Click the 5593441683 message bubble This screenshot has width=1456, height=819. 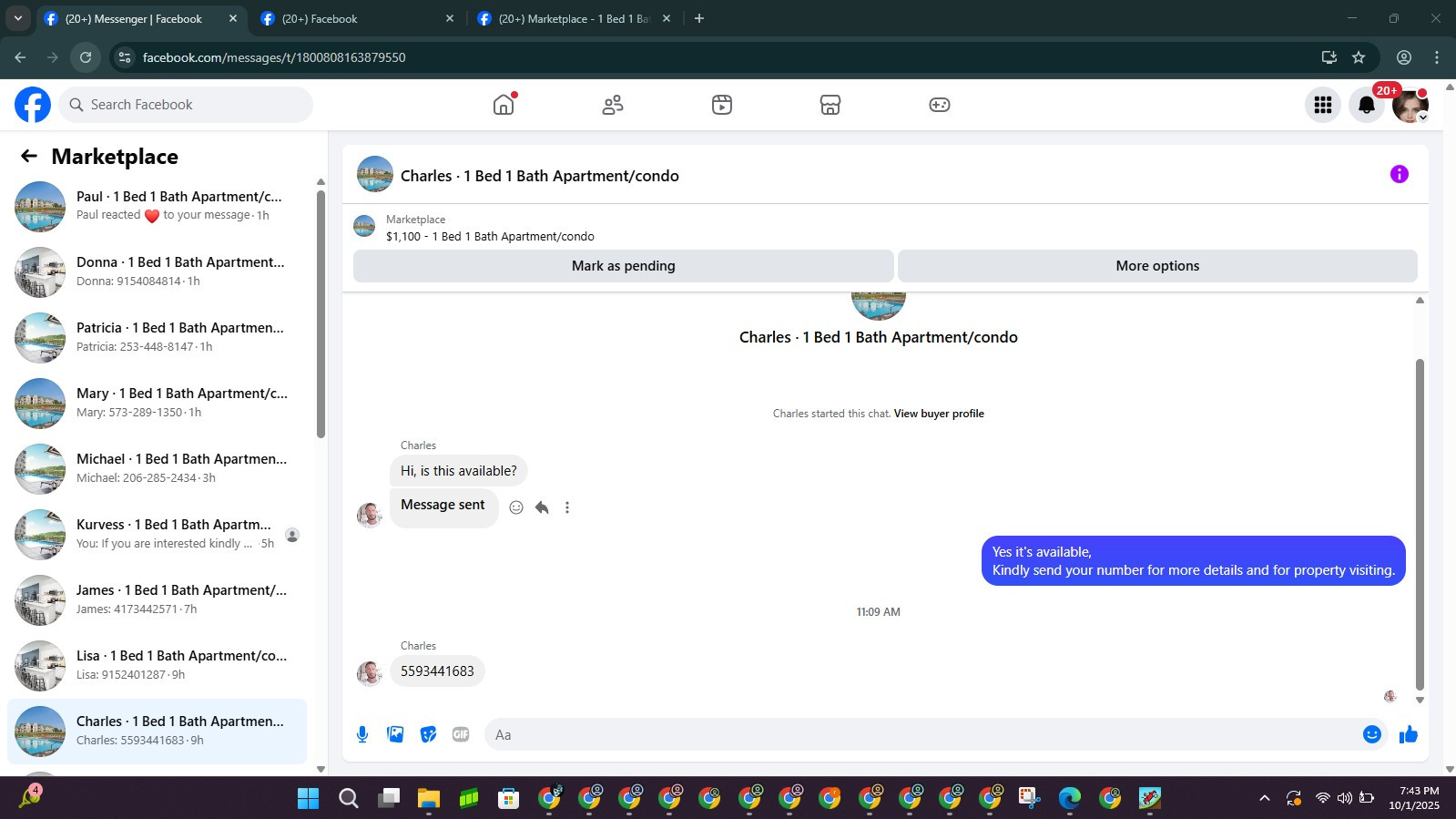(437, 671)
